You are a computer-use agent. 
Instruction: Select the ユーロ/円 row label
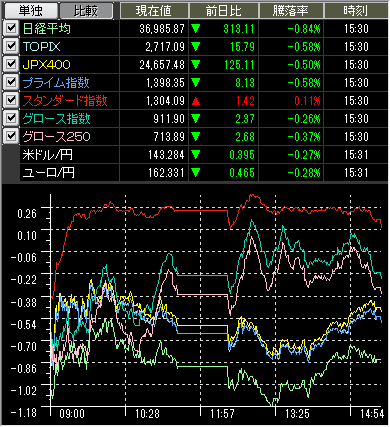point(48,173)
